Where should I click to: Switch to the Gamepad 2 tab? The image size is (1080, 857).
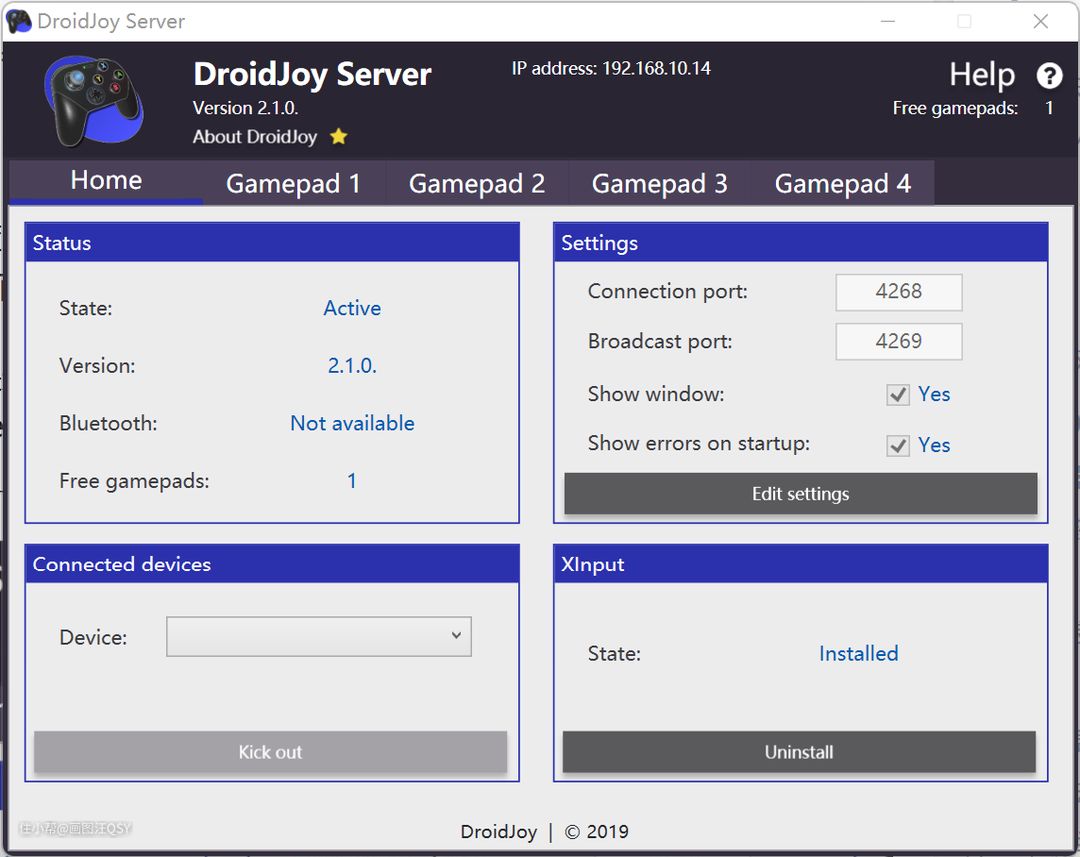click(x=477, y=184)
